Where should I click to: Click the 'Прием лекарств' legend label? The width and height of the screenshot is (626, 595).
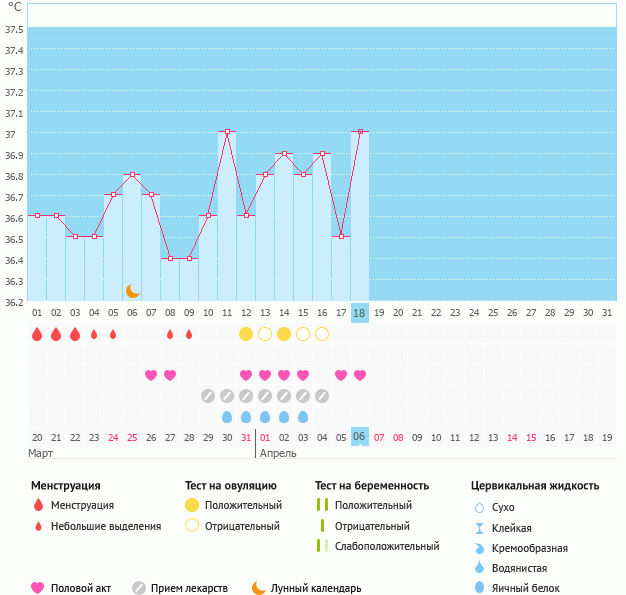coord(189,588)
